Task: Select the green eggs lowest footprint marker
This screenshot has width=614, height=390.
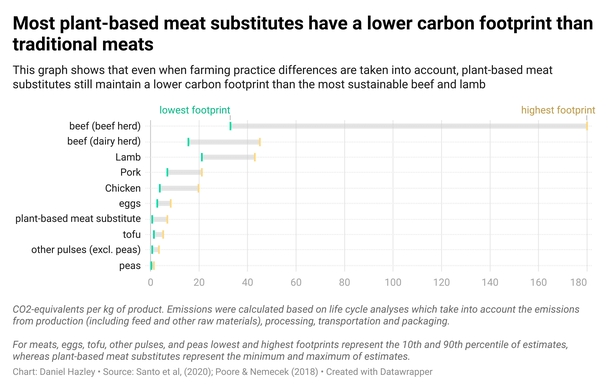Action: point(157,204)
